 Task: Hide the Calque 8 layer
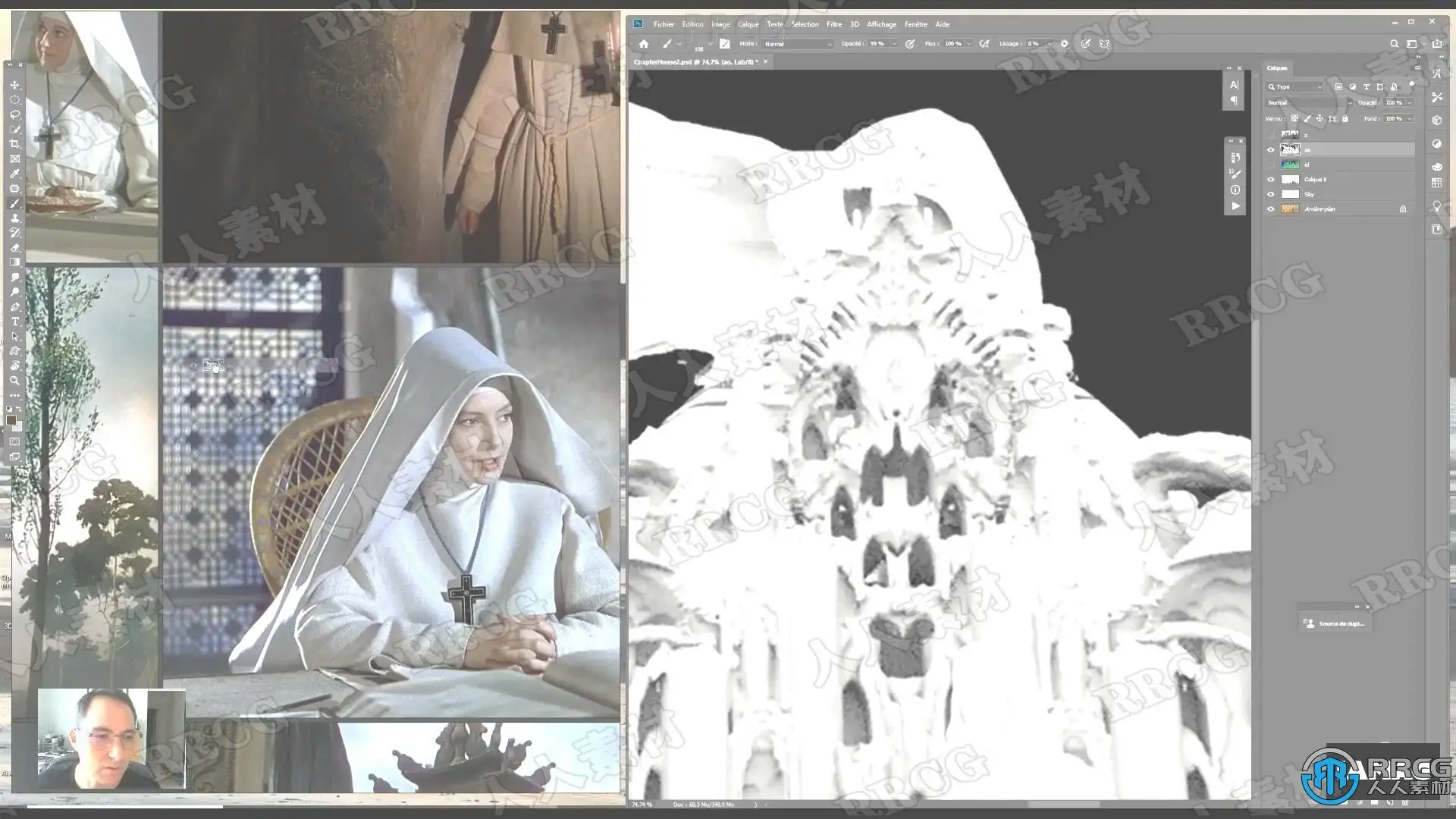click(x=1271, y=180)
